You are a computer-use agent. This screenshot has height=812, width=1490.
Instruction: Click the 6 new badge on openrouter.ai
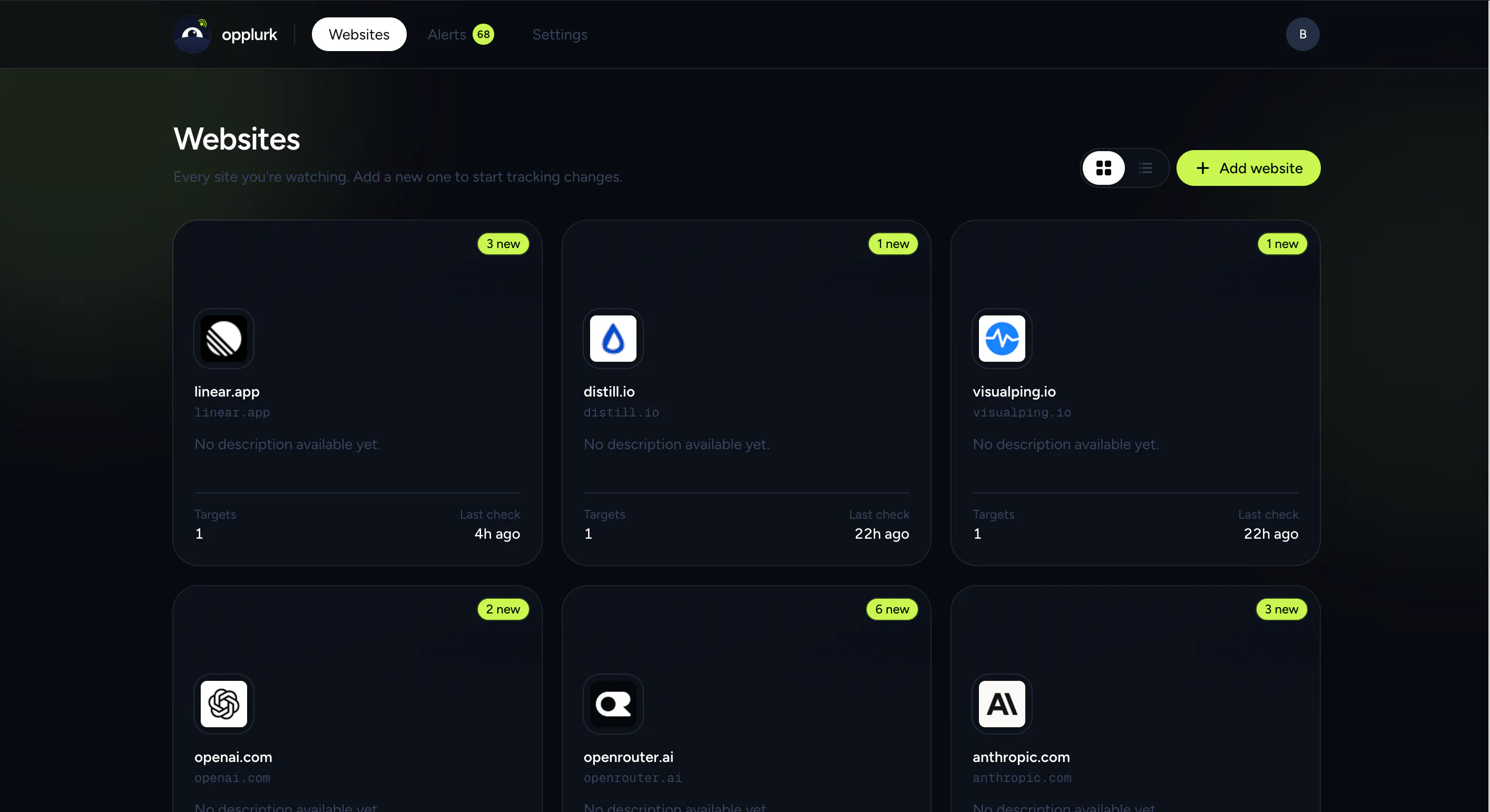click(892, 609)
